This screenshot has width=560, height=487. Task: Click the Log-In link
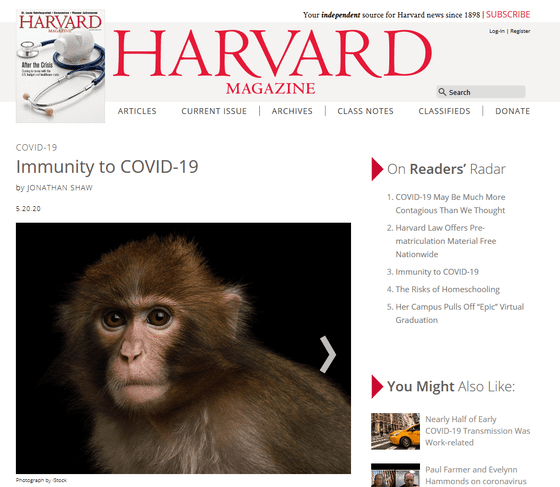497,31
